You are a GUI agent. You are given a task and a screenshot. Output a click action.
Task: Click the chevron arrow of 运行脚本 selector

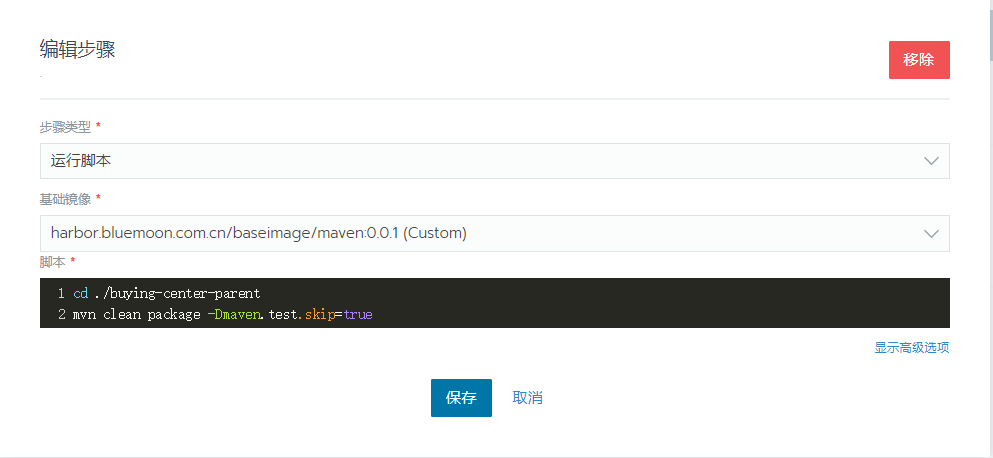(x=931, y=161)
